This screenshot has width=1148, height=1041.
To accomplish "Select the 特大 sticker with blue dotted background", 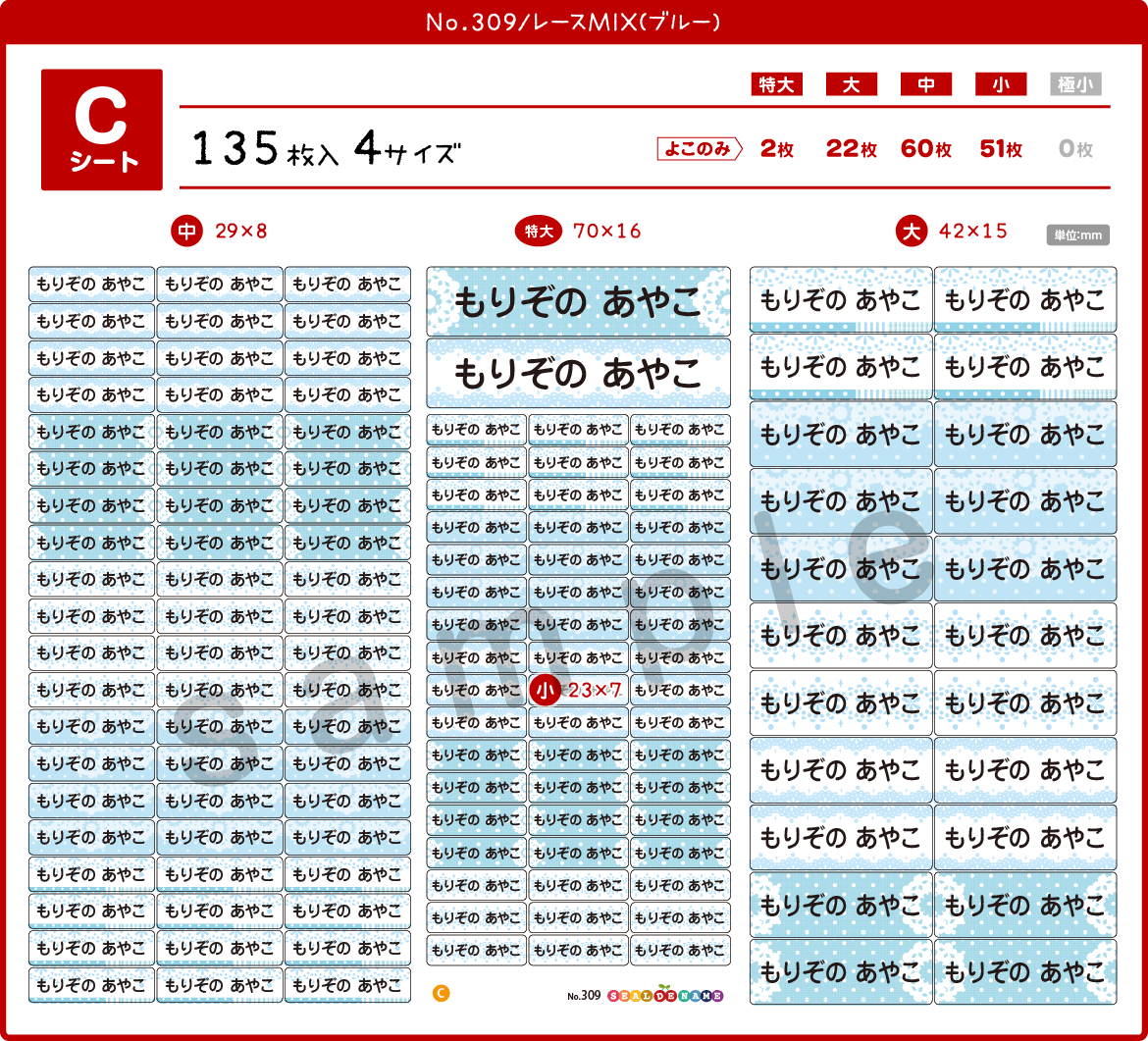I will point(578,301).
